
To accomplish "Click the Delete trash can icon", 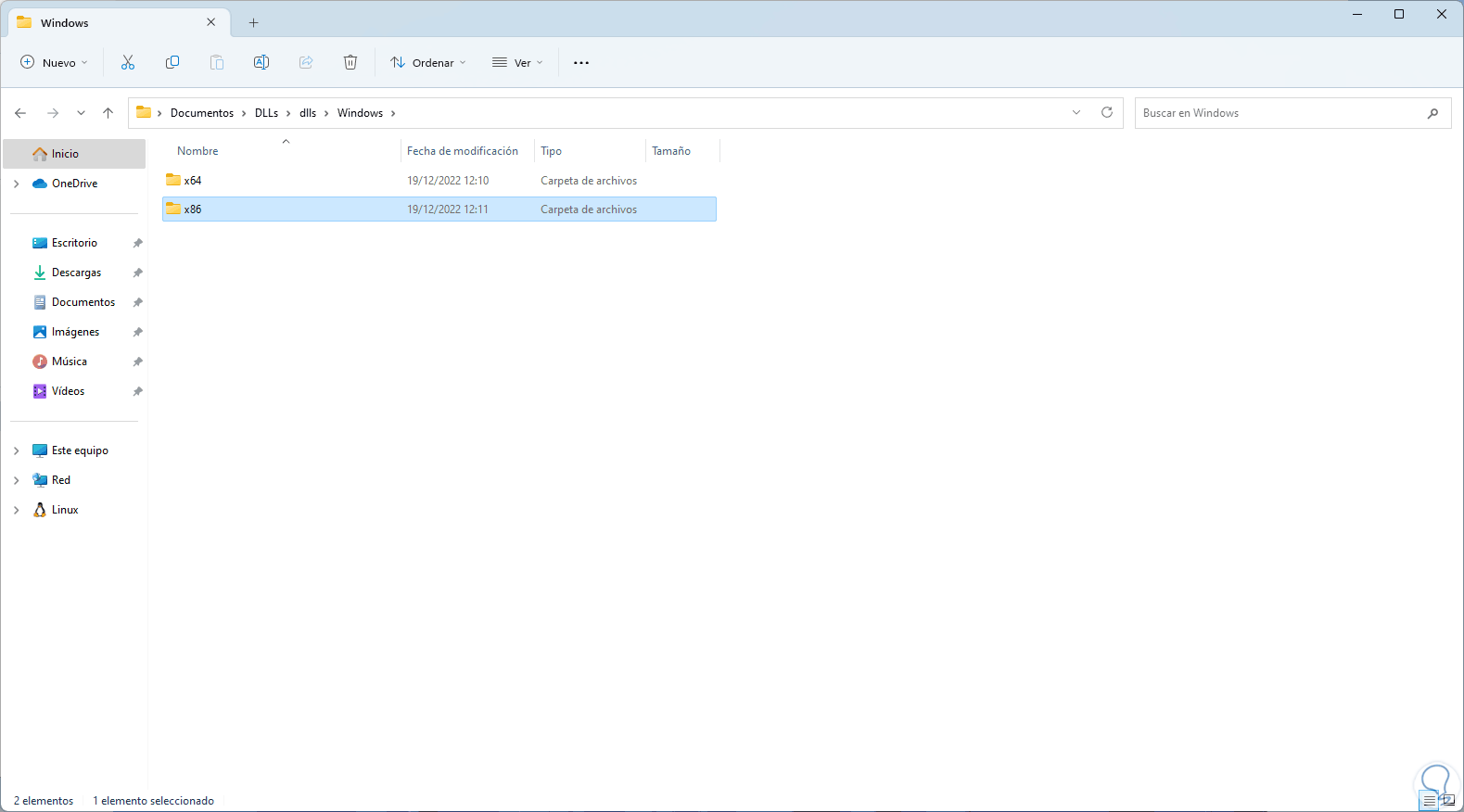I will coord(350,62).
